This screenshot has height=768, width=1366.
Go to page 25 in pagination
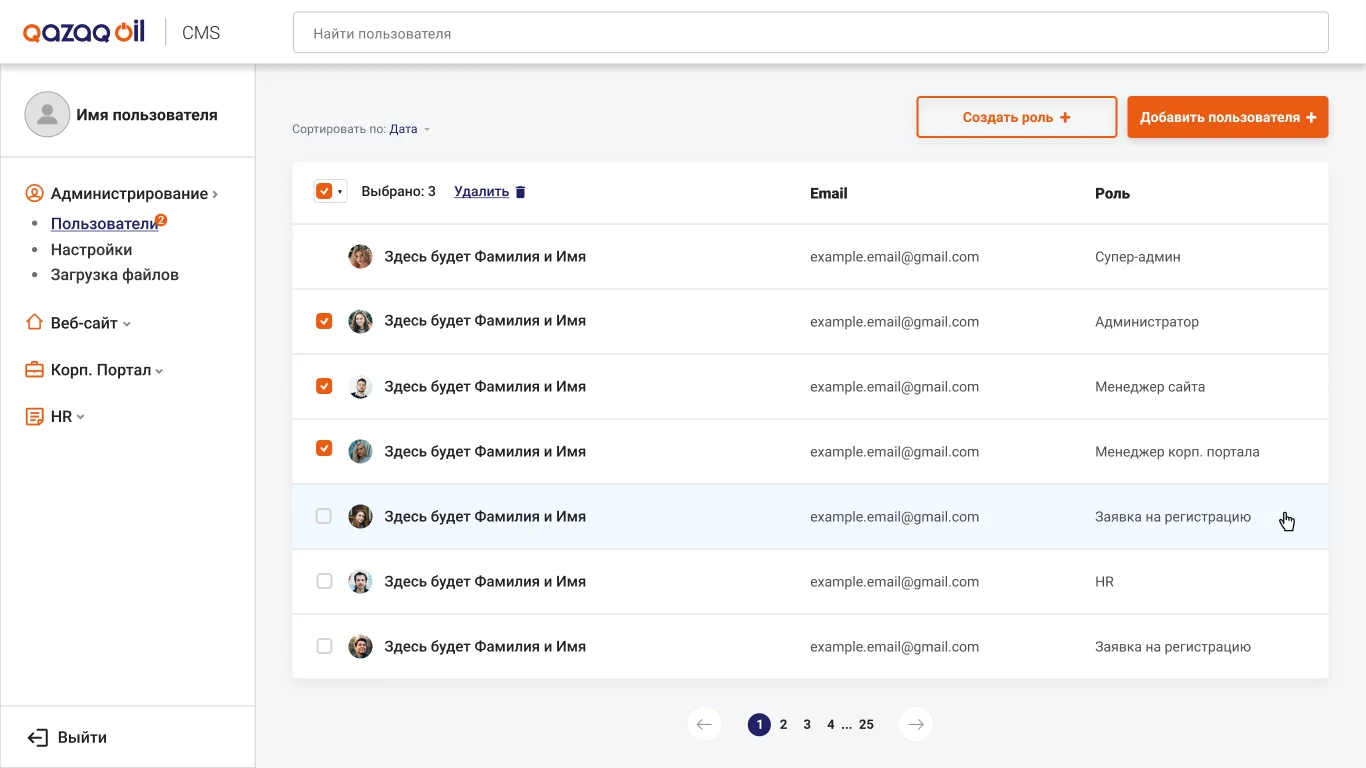point(866,725)
